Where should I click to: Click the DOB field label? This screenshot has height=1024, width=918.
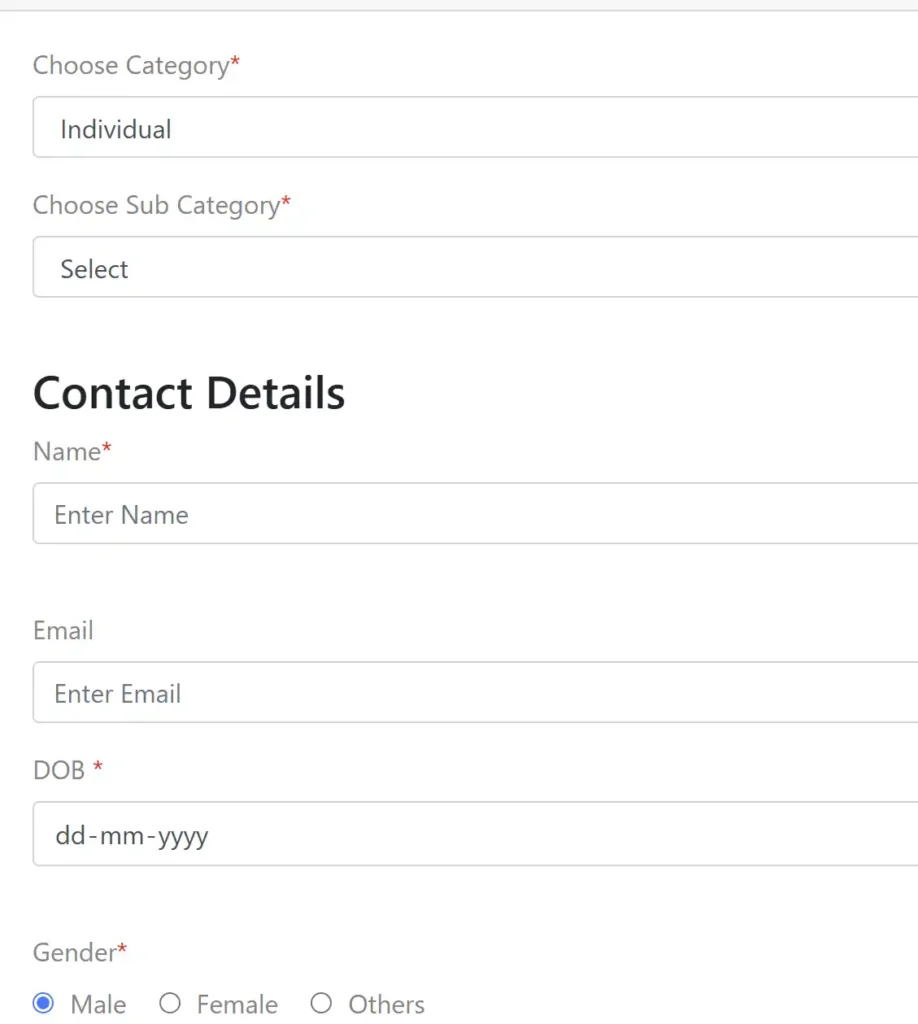(x=68, y=770)
